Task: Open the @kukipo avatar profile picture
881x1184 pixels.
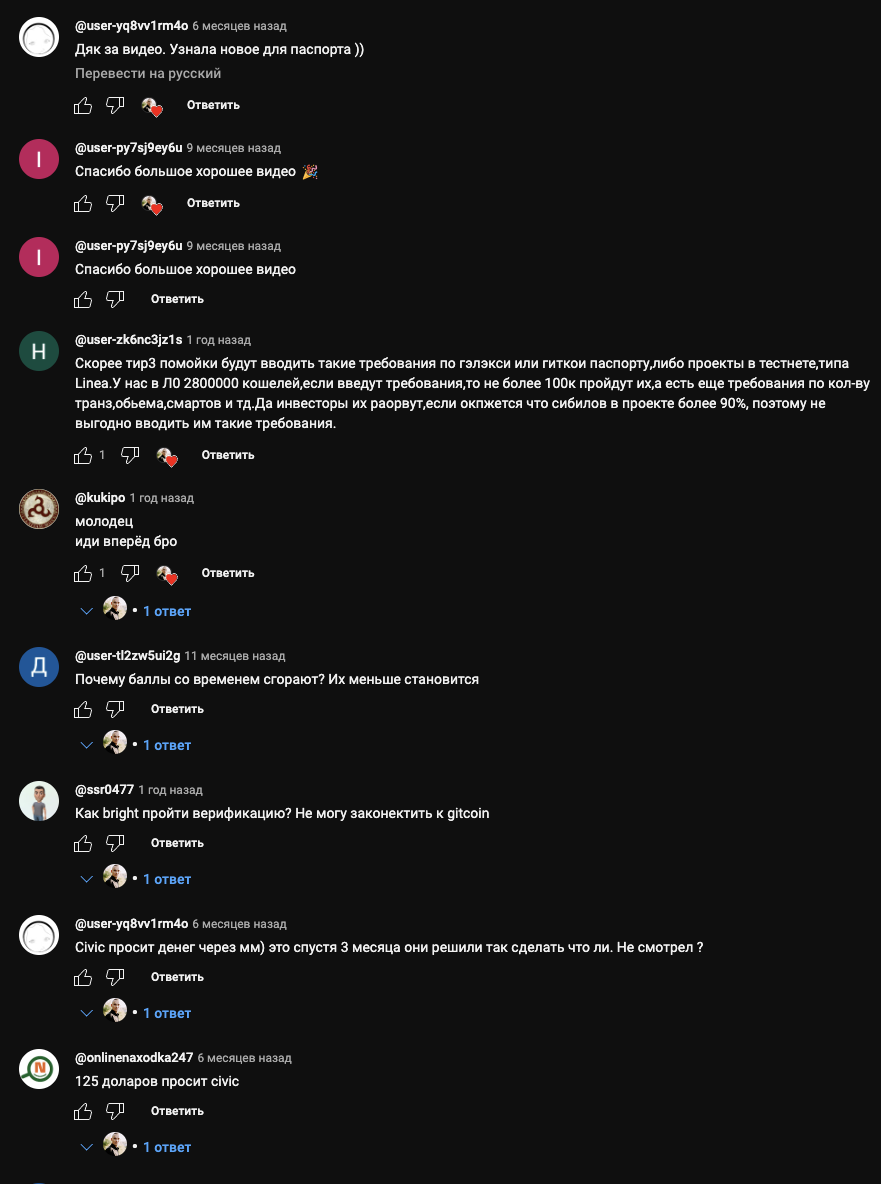Action: coord(39,509)
